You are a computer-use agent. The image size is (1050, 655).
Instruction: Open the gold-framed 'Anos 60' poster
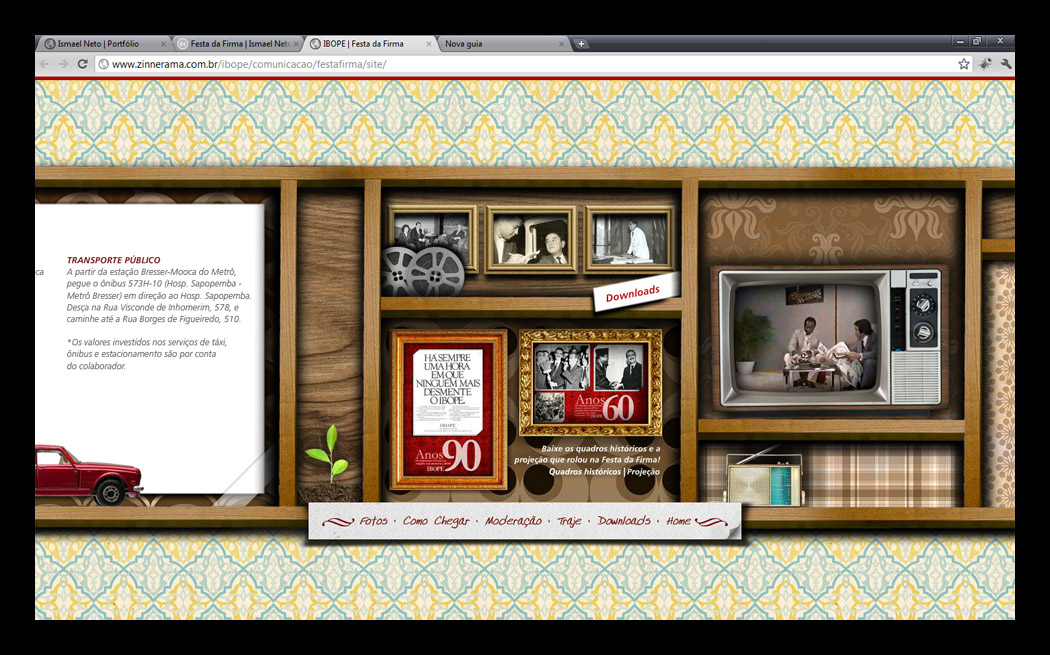pyautogui.click(x=591, y=382)
